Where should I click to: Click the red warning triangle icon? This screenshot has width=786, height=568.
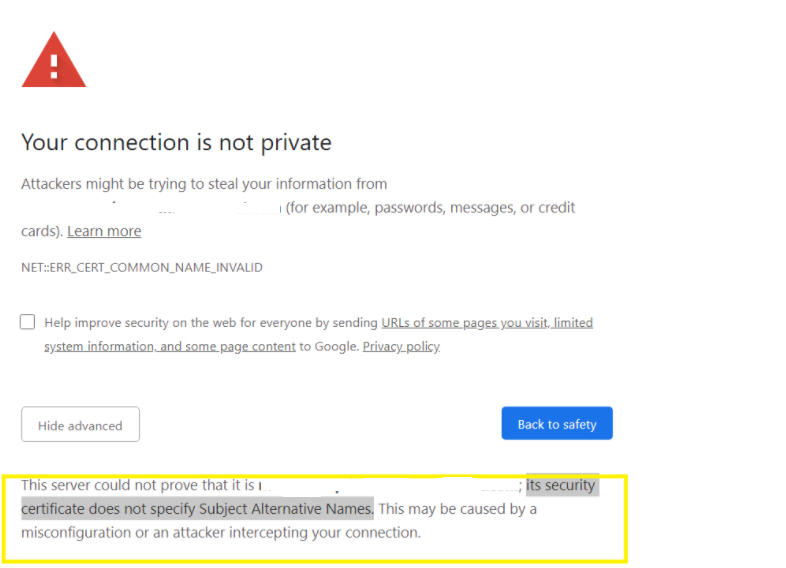(x=54, y=60)
